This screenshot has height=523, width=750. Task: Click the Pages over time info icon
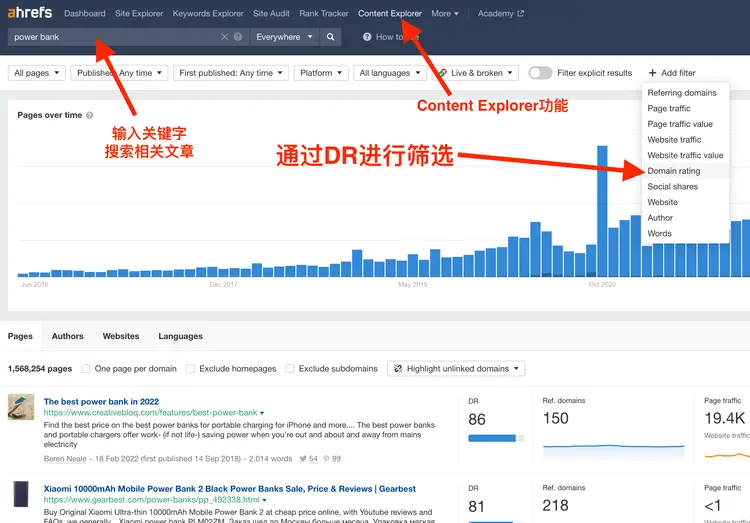click(90, 116)
